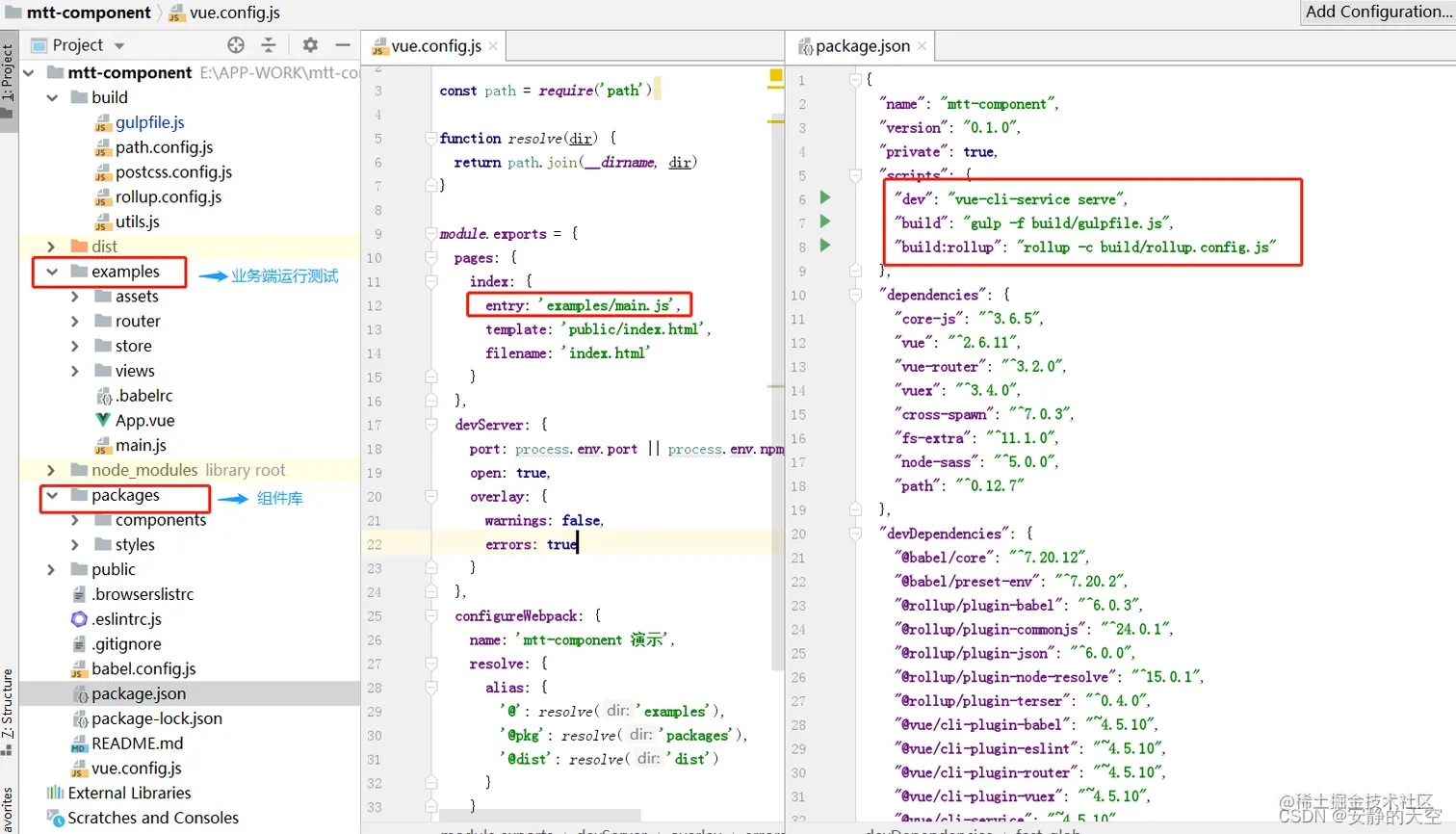Select rollup.config.js file

coord(169,196)
